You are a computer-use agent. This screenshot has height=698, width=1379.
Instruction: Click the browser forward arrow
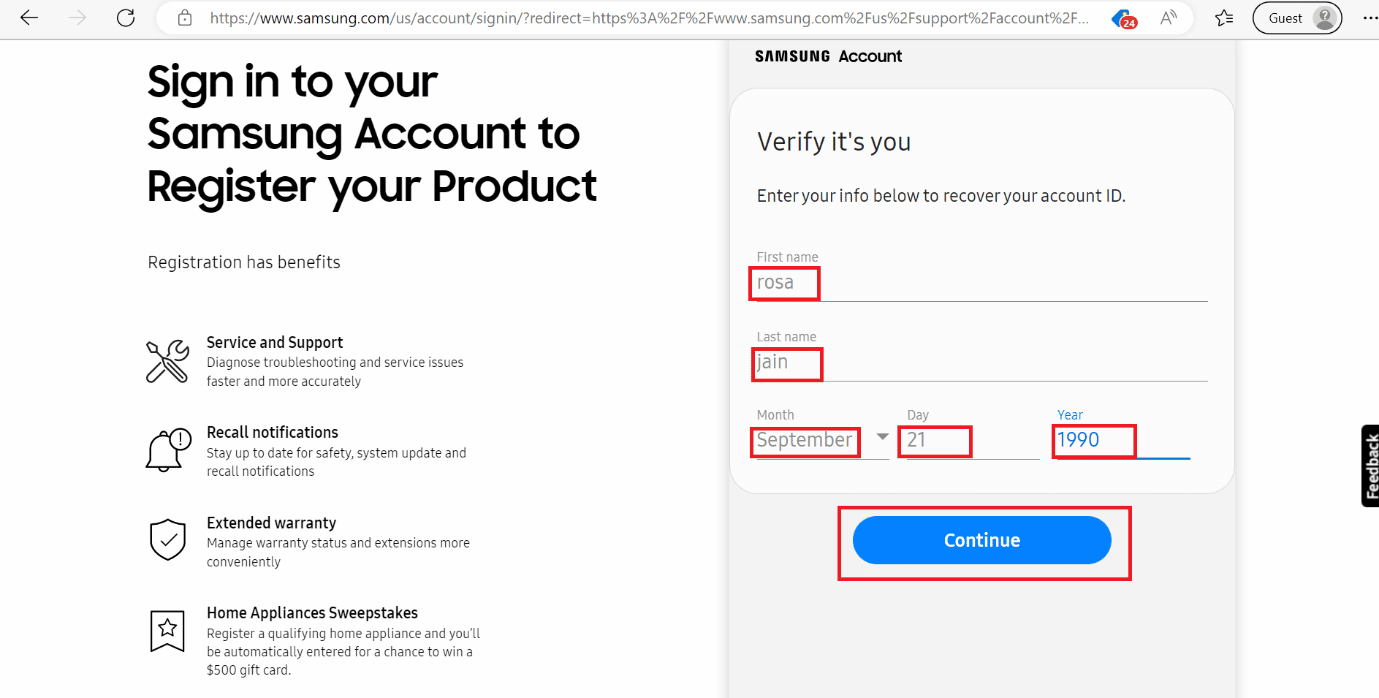[77, 17]
